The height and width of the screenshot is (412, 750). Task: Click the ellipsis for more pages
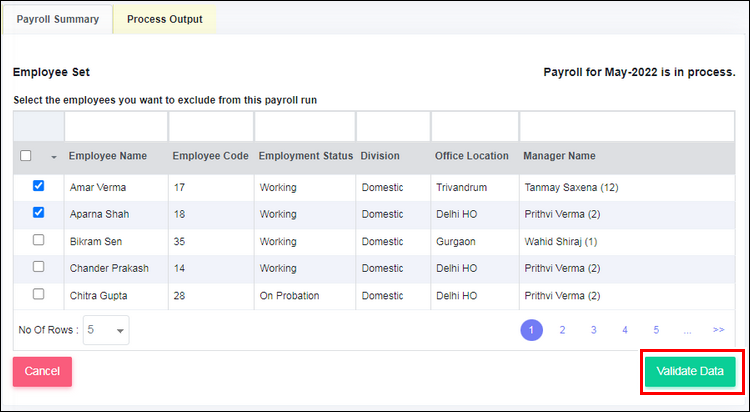point(687,330)
